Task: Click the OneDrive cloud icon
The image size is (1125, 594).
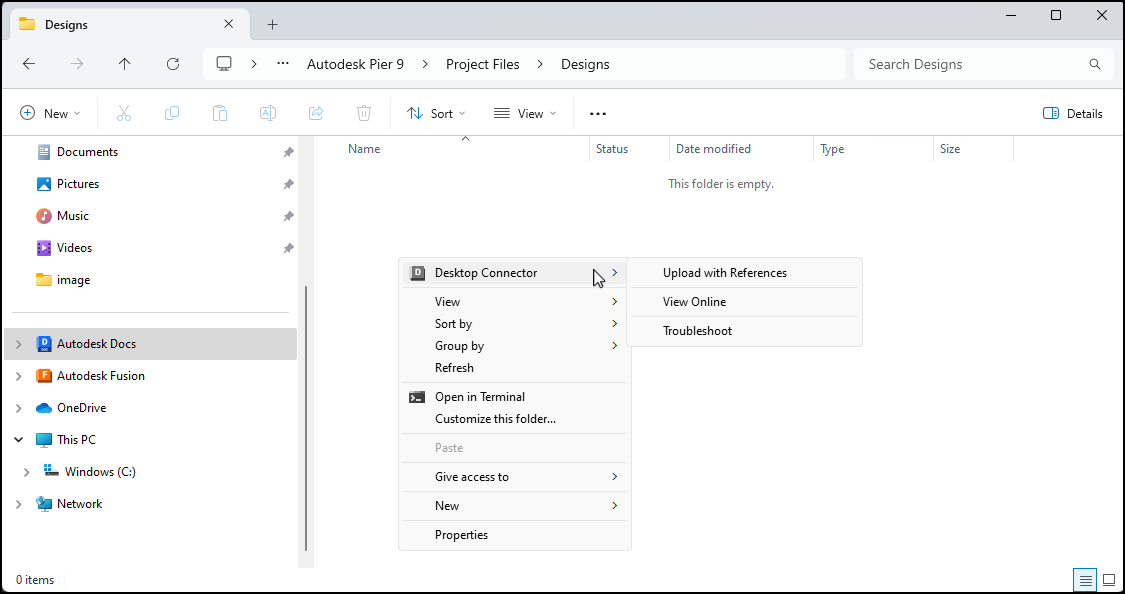Action: point(44,408)
